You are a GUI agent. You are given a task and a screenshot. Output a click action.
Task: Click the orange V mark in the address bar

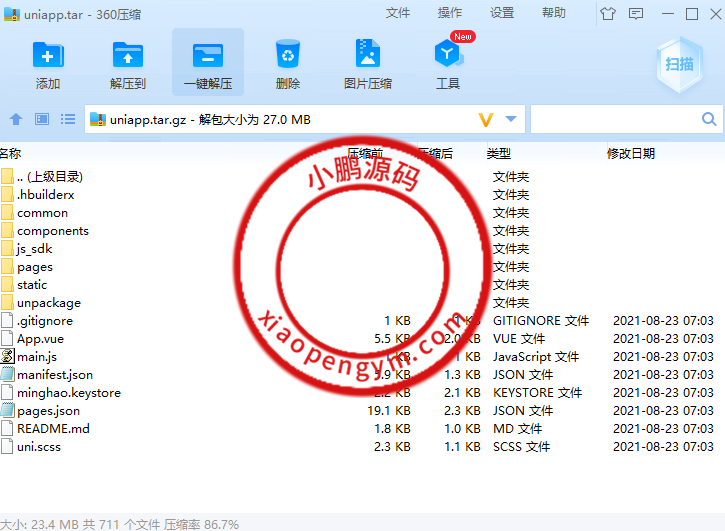pos(486,119)
